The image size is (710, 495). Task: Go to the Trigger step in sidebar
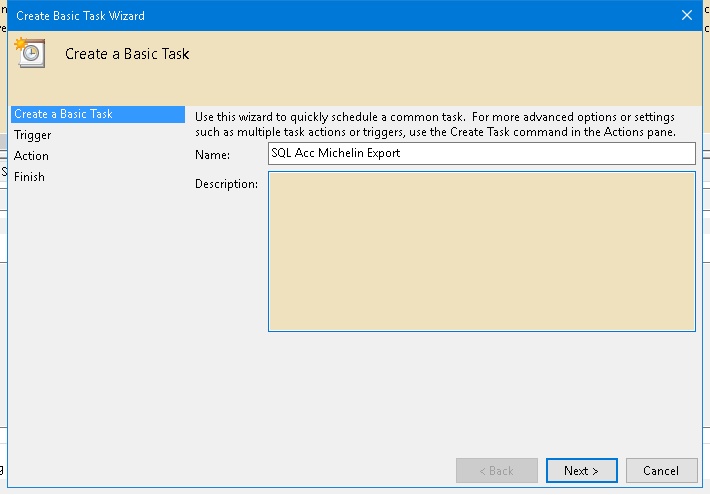coord(33,135)
